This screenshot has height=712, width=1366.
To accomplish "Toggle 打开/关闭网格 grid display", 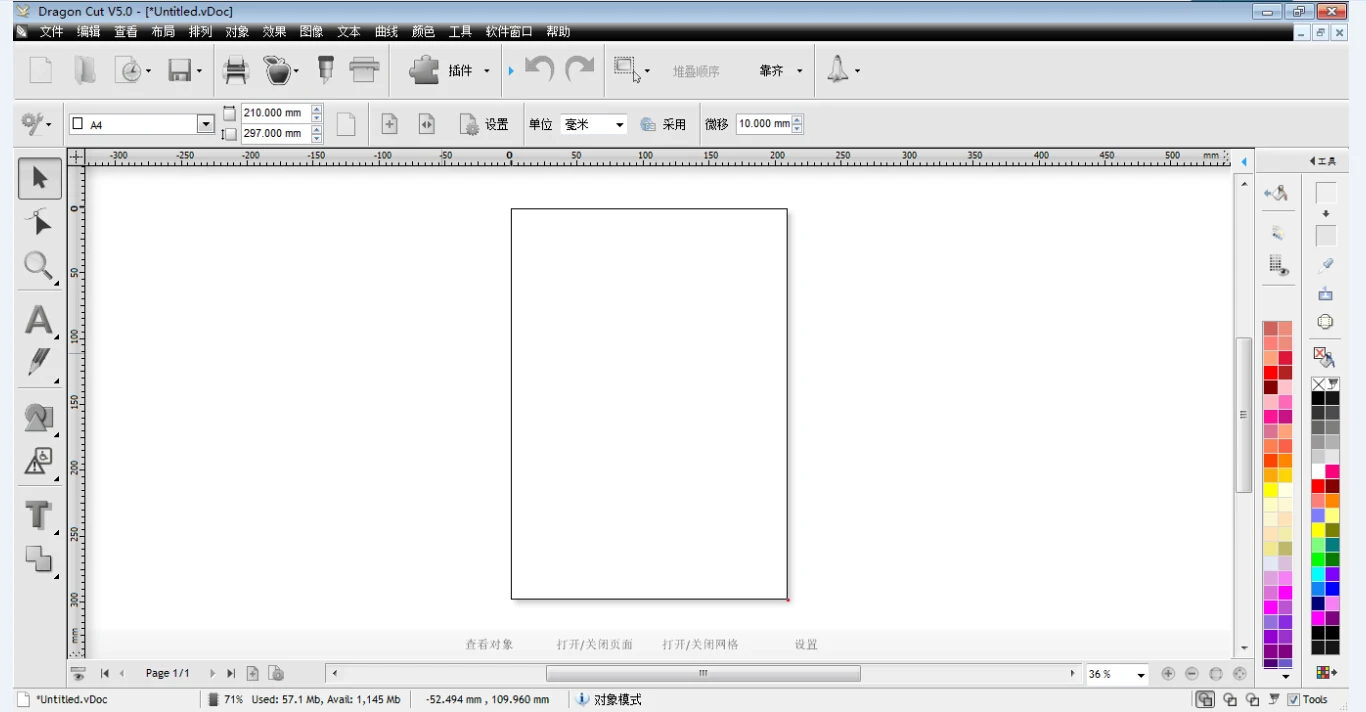I will click(700, 645).
